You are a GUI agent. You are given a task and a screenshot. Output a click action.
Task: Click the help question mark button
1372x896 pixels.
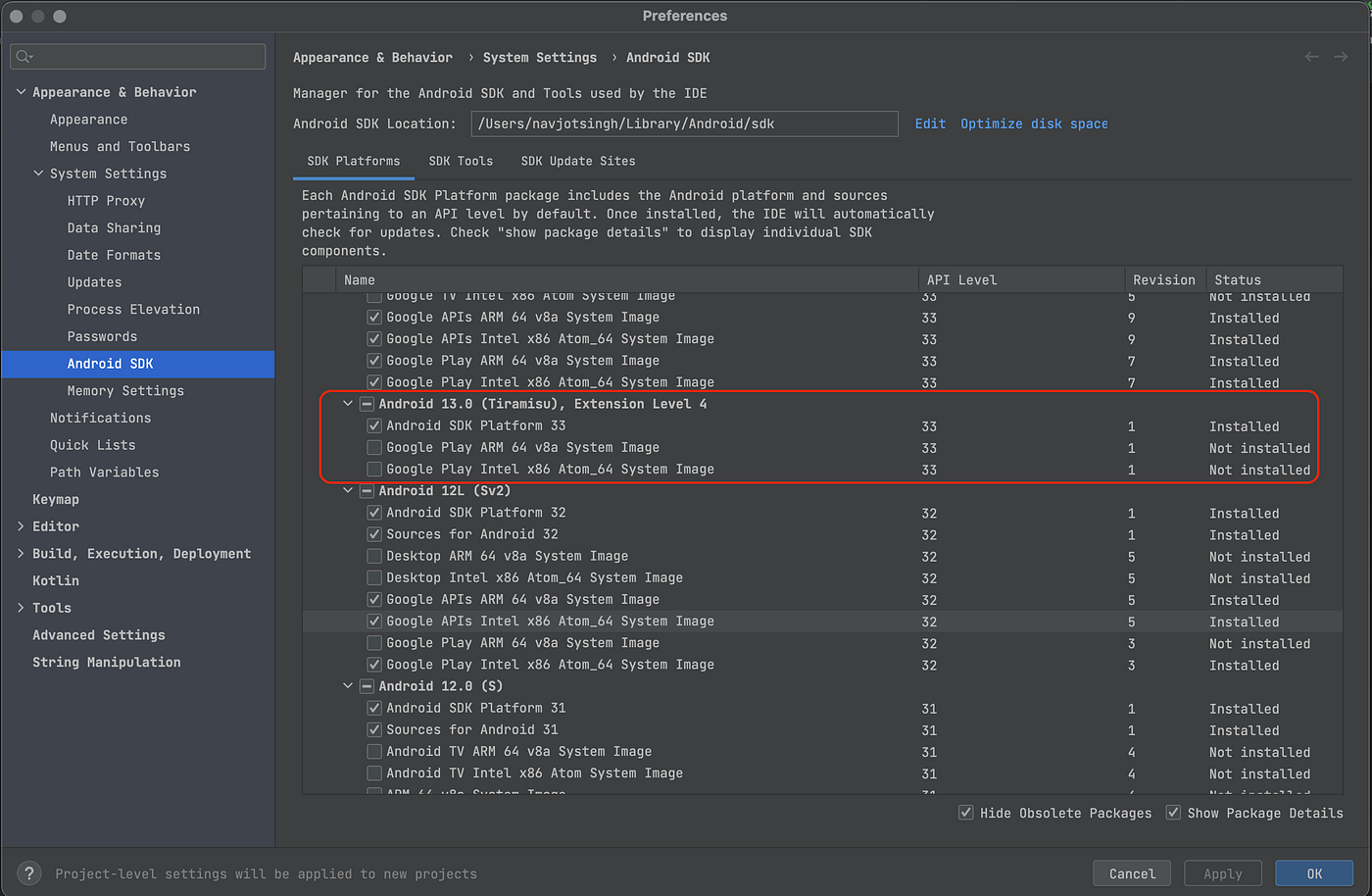pos(29,872)
